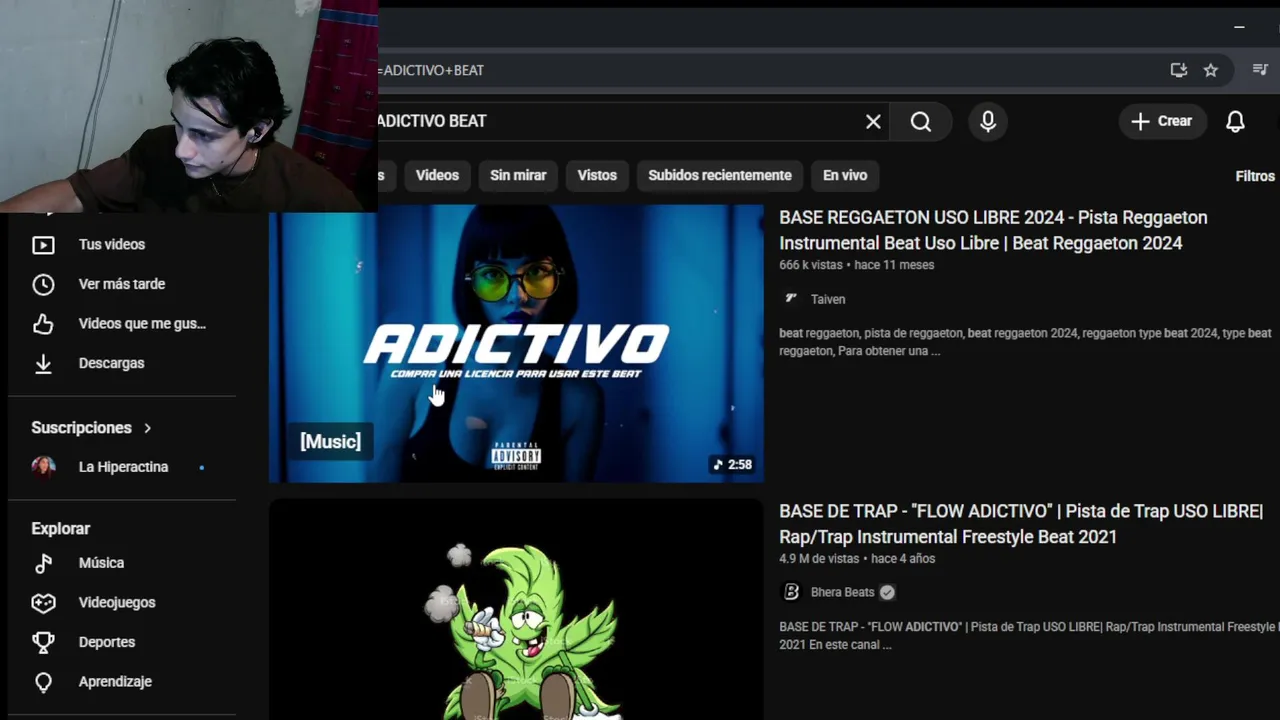Click install app icon in address bar

click(x=1179, y=70)
